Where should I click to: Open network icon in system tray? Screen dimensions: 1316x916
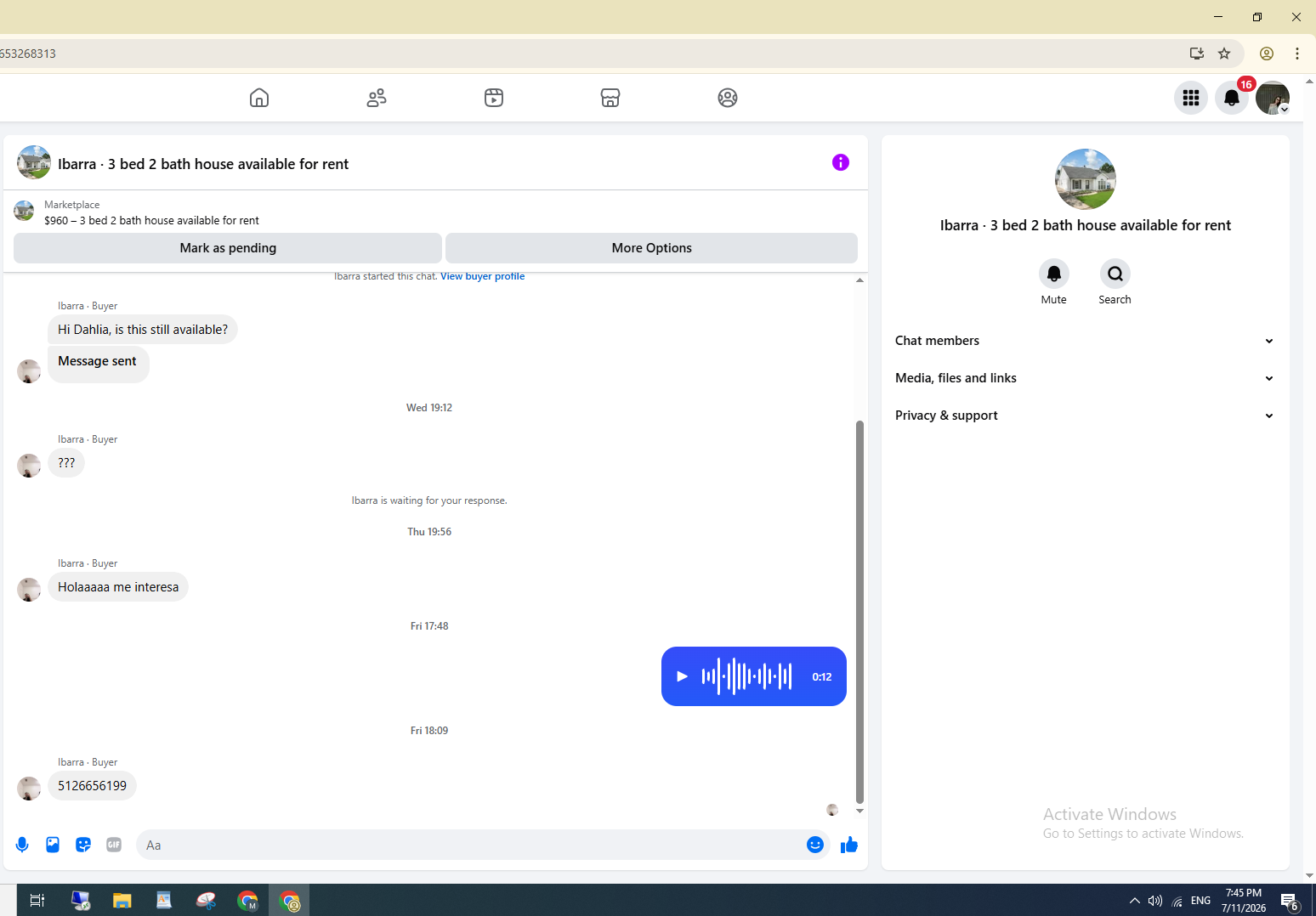point(1177,901)
